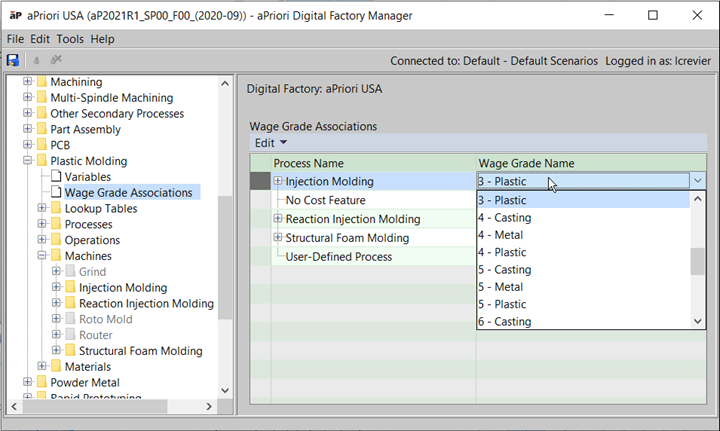Expand the Lookup Tables node
This screenshot has width=720, height=431.
[42, 208]
